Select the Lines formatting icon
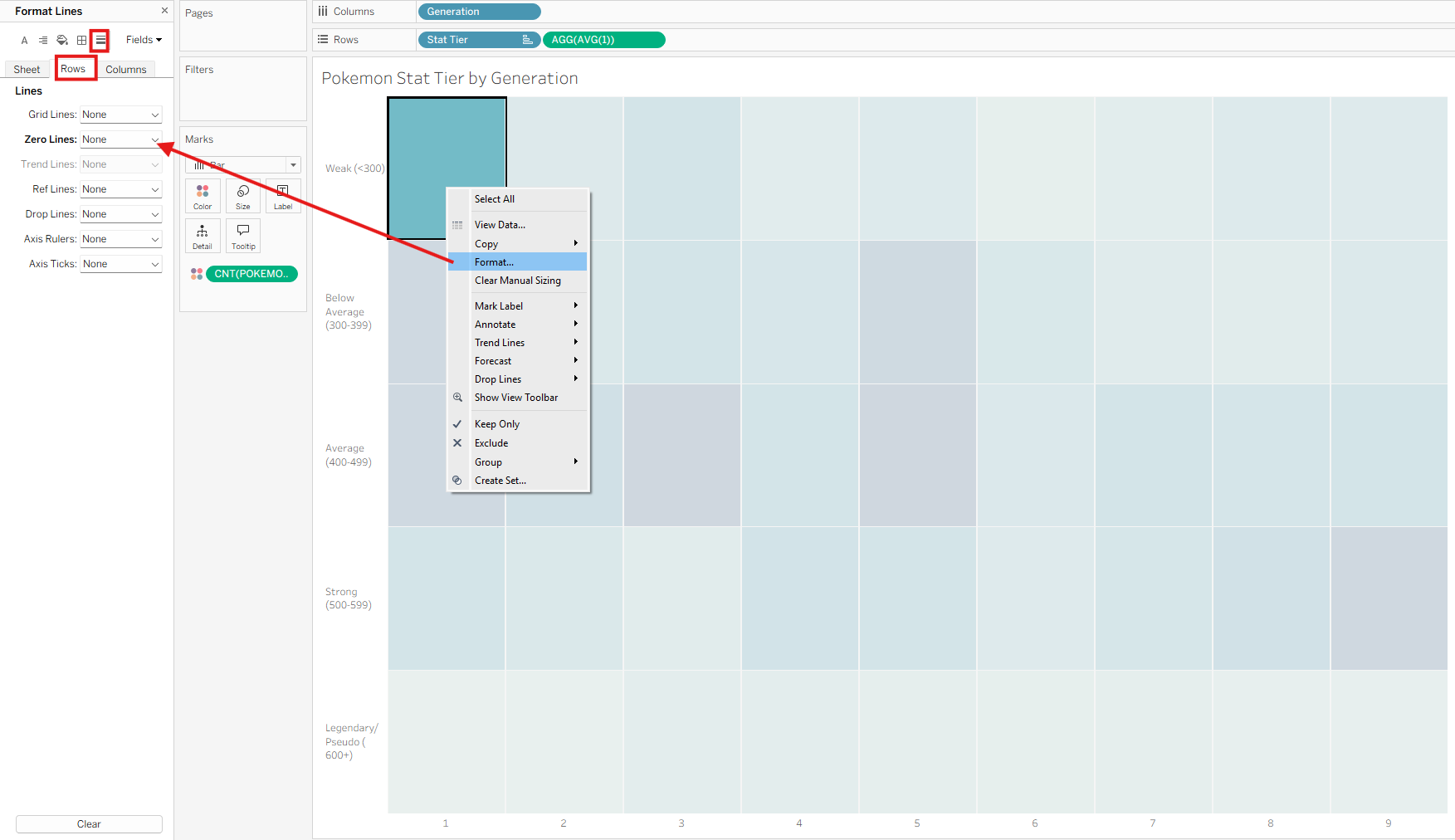Image resolution: width=1455 pixels, height=840 pixels. click(100, 40)
